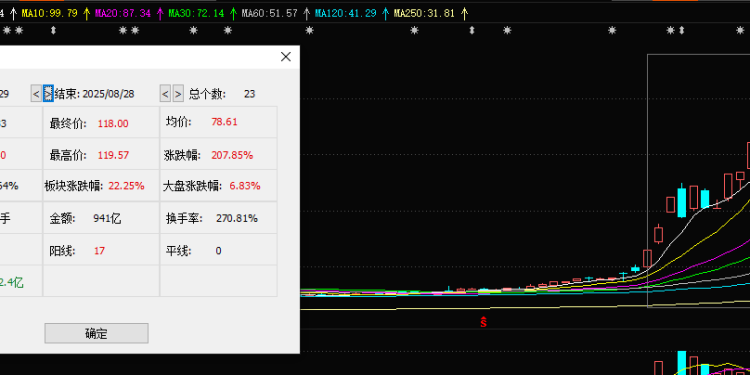Click the end date field 2025/08/28
The image size is (750, 375).
coord(108,94)
